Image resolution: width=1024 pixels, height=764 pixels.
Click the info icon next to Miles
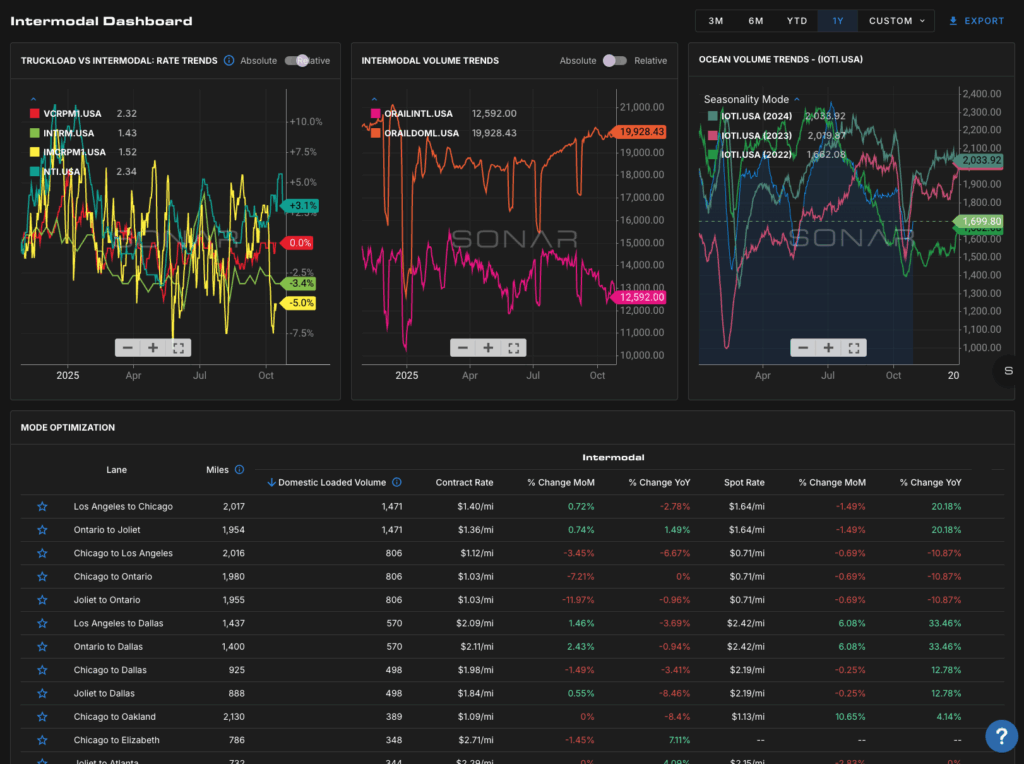tap(239, 469)
